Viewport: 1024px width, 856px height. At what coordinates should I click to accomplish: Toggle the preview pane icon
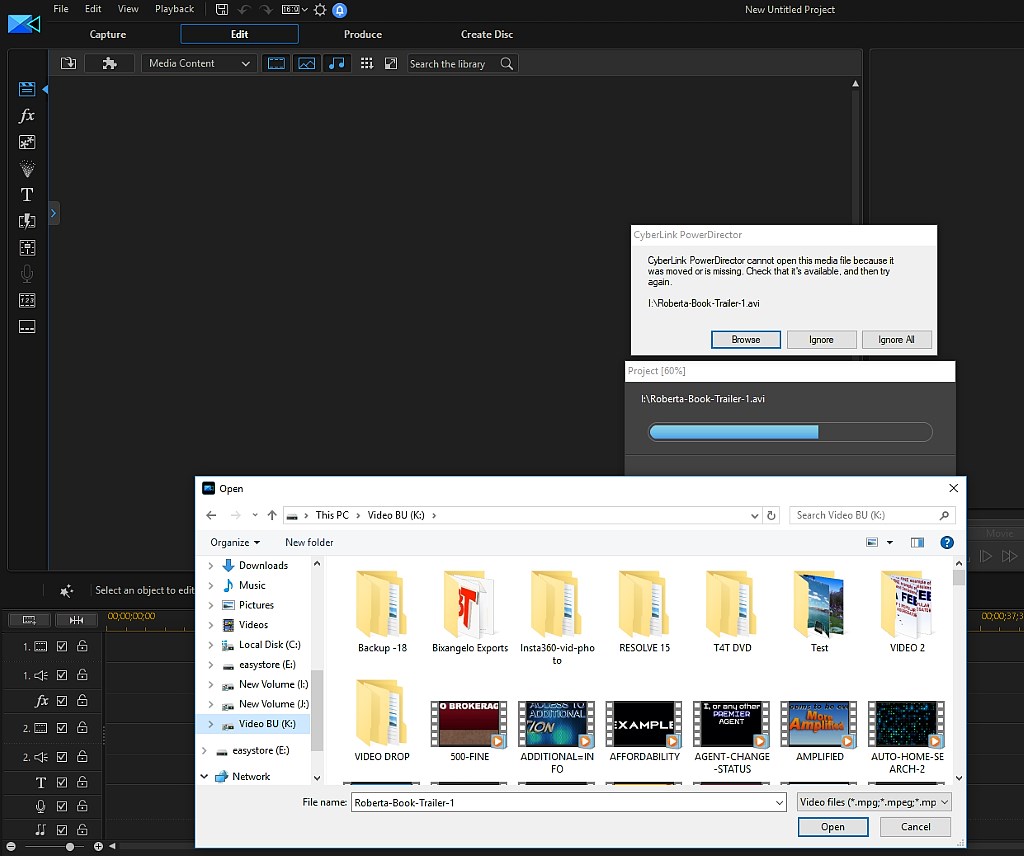point(917,543)
